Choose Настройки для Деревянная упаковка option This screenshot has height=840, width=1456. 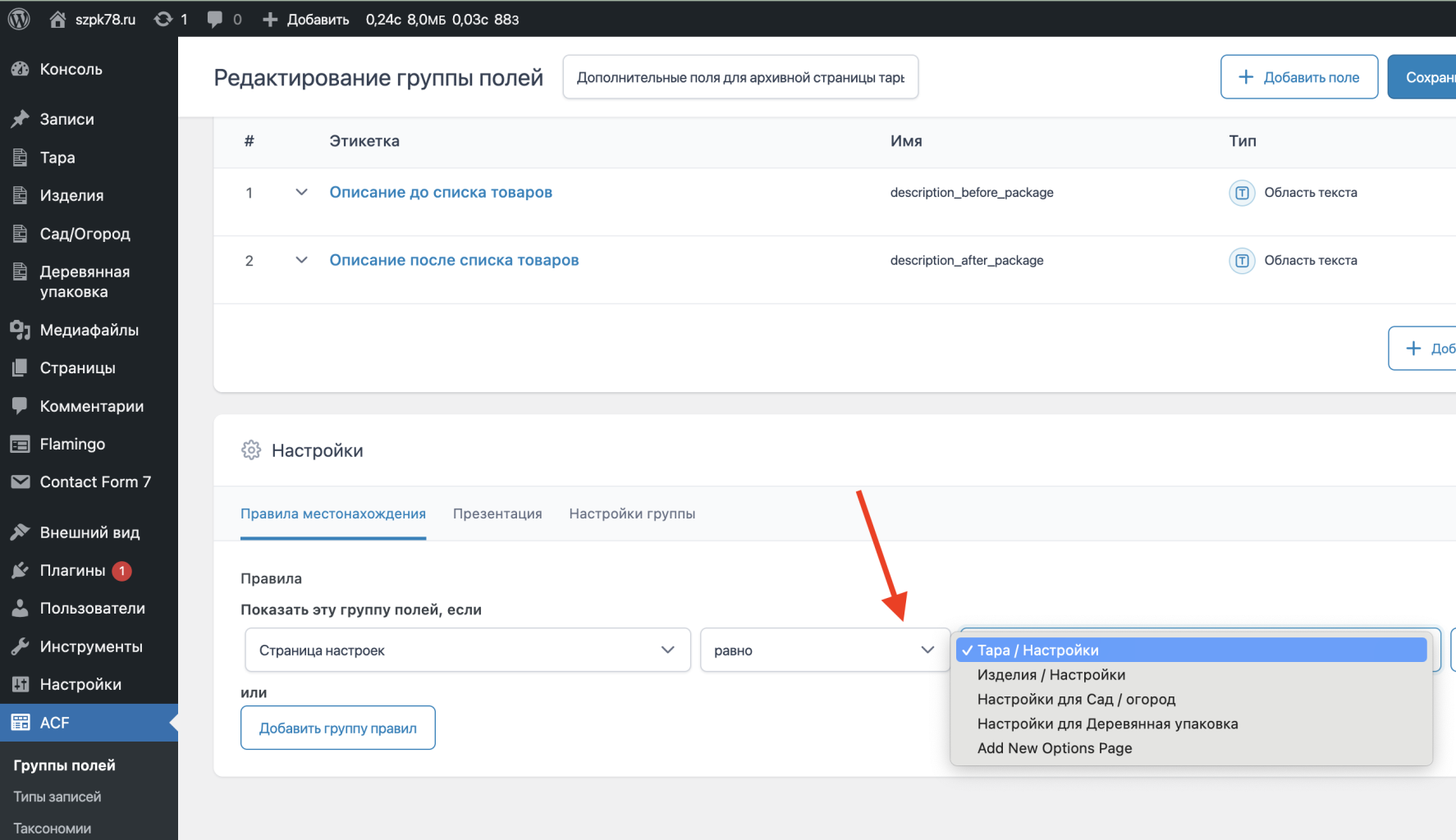1107,724
